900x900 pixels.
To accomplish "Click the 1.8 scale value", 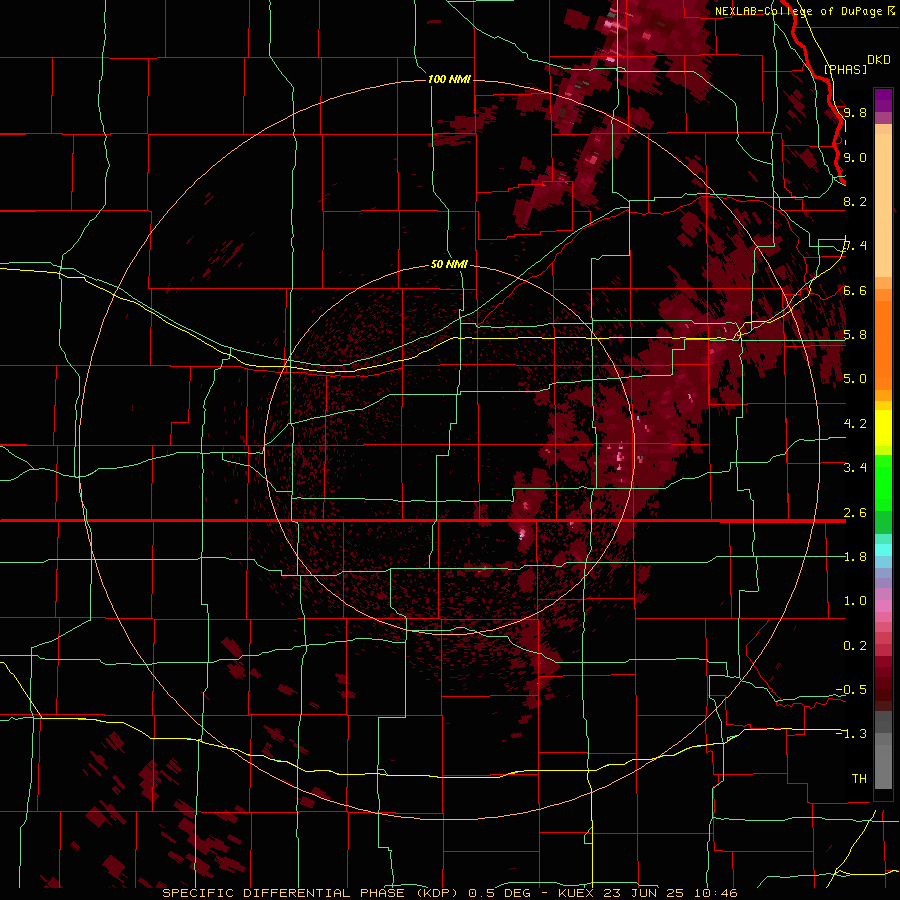I will tap(855, 557).
